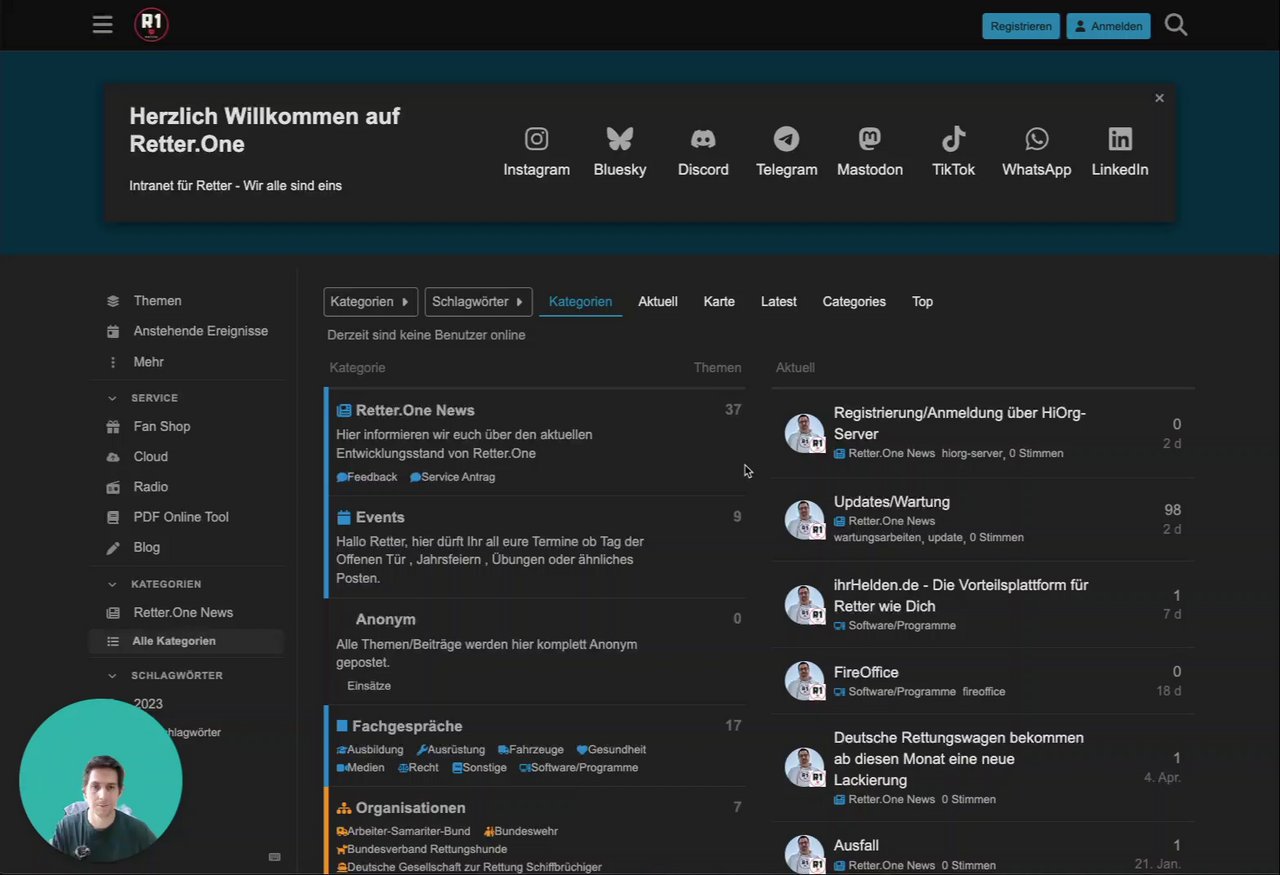The height and width of the screenshot is (875, 1280).
Task: Click the PDF Online Tool icon
Action: point(113,517)
